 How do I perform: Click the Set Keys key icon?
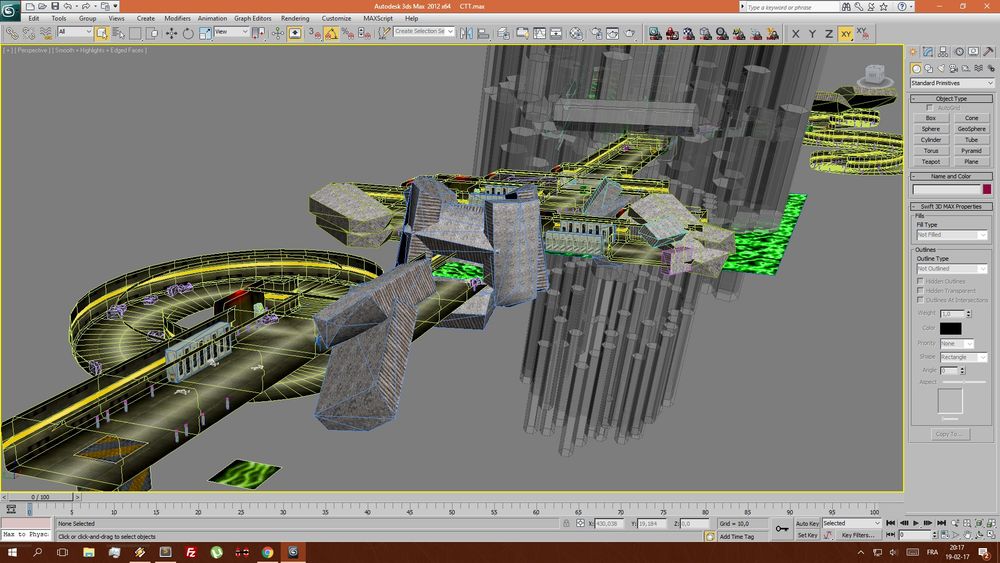(x=782, y=529)
